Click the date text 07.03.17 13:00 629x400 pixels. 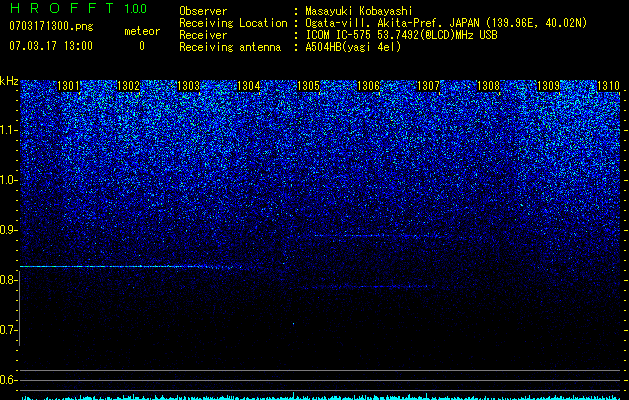tap(51, 46)
